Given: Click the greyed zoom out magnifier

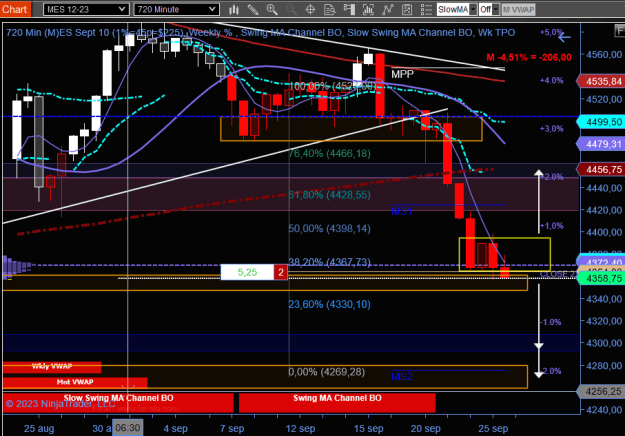Looking at the screenshot, I should click(x=291, y=10).
